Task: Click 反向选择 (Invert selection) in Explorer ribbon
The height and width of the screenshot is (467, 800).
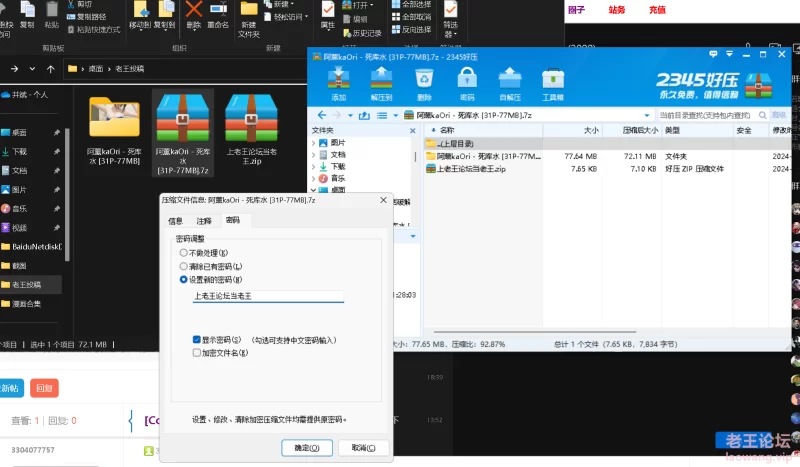Action: click(x=411, y=30)
